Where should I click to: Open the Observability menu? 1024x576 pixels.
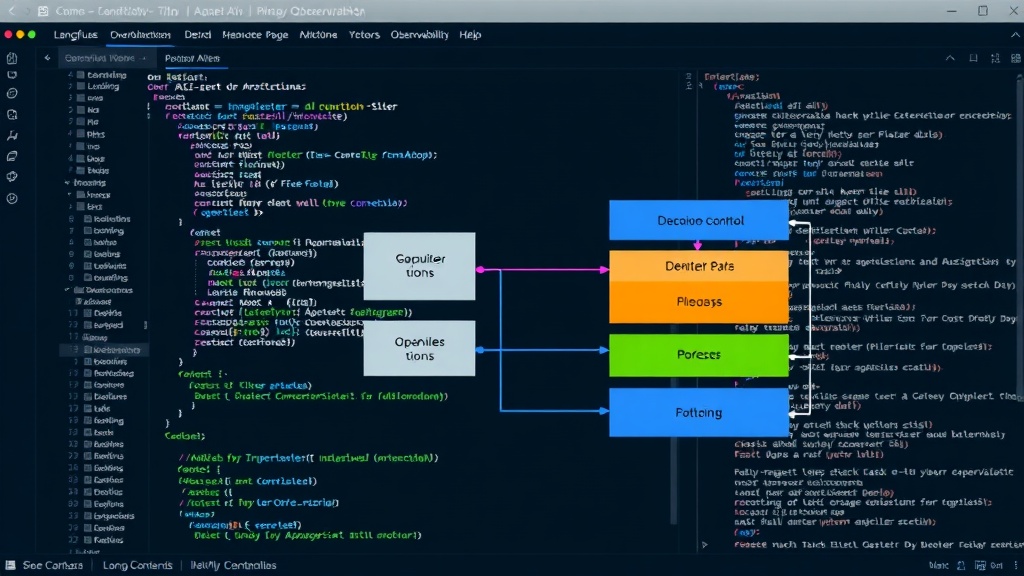click(x=419, y=35)
